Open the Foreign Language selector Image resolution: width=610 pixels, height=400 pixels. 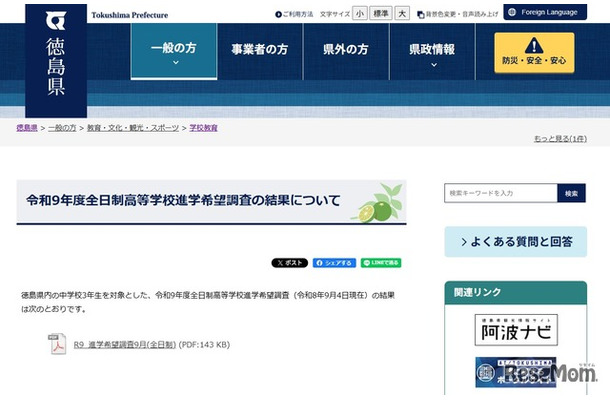(x=545, y=12)
